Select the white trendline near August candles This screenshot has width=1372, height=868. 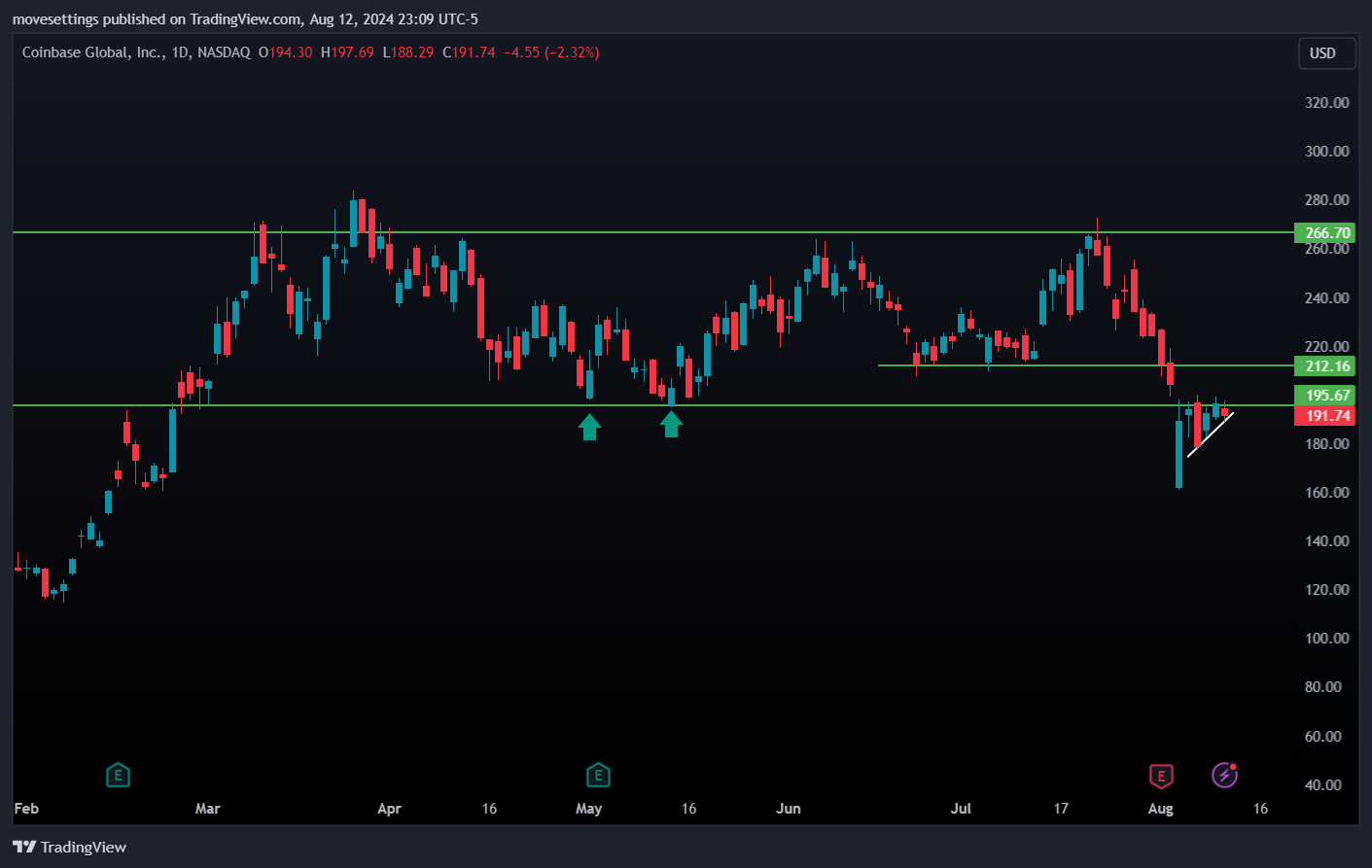1211,434
